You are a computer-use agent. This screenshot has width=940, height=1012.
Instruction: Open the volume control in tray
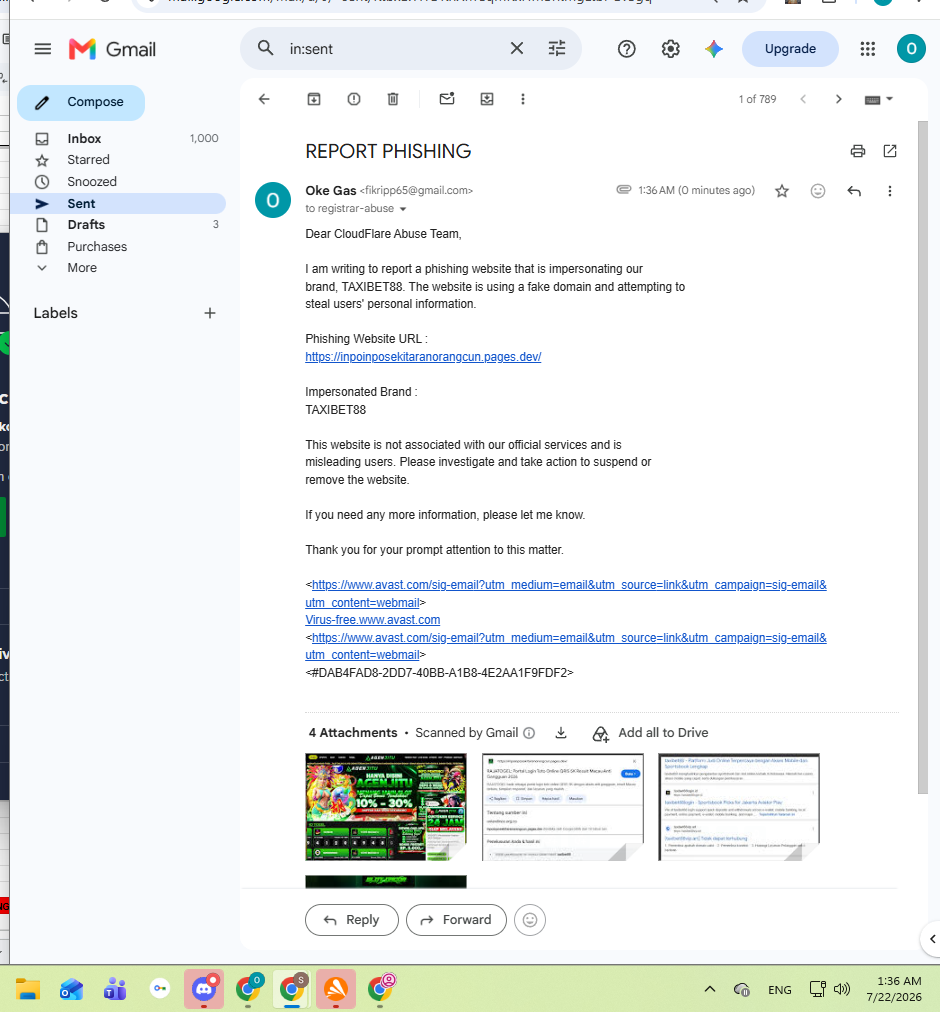click(x=842, y=989)
